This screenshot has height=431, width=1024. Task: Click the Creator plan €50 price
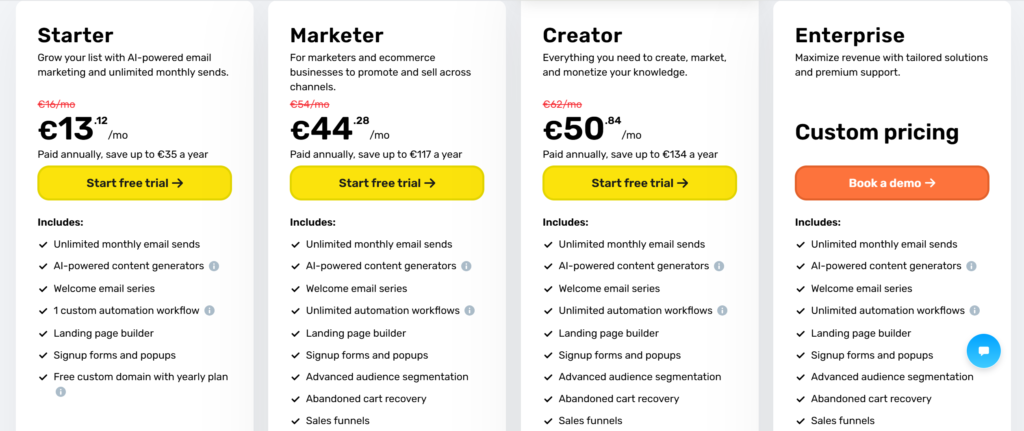(x=574, y=129)
